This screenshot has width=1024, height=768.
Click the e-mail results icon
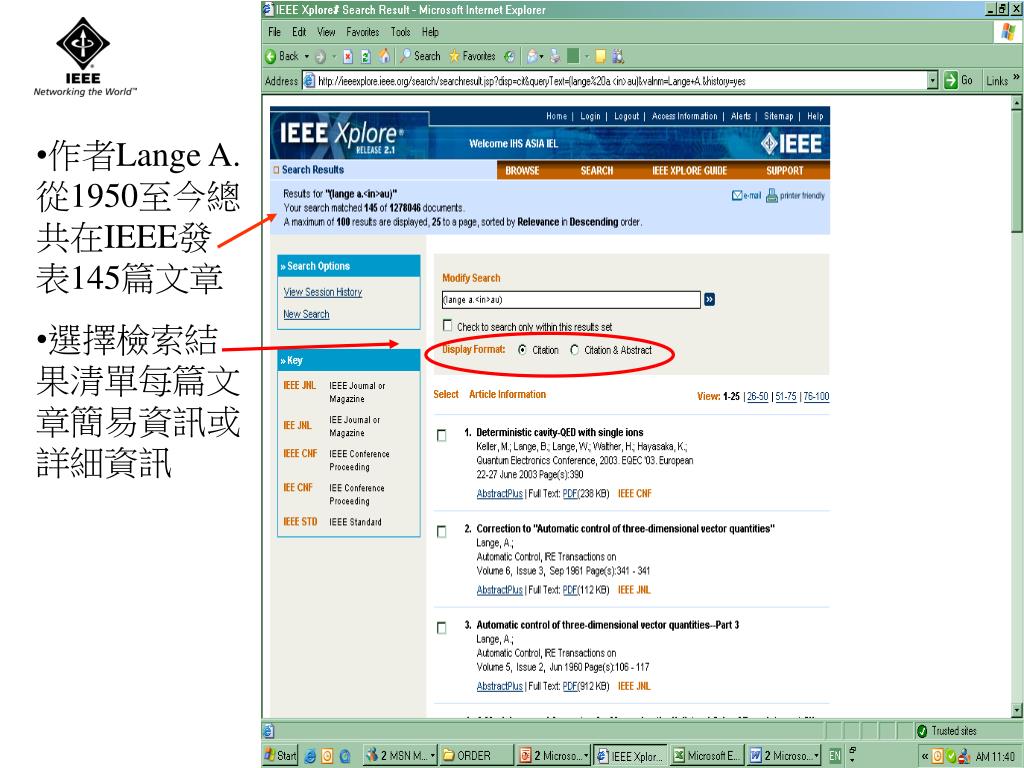(746, 195)
